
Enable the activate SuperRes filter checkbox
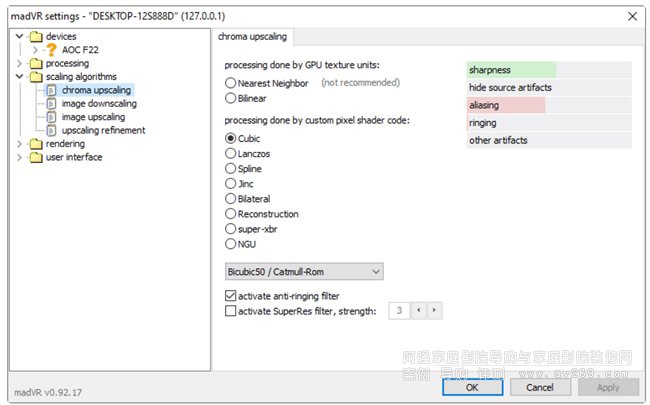tap(231, 311)
